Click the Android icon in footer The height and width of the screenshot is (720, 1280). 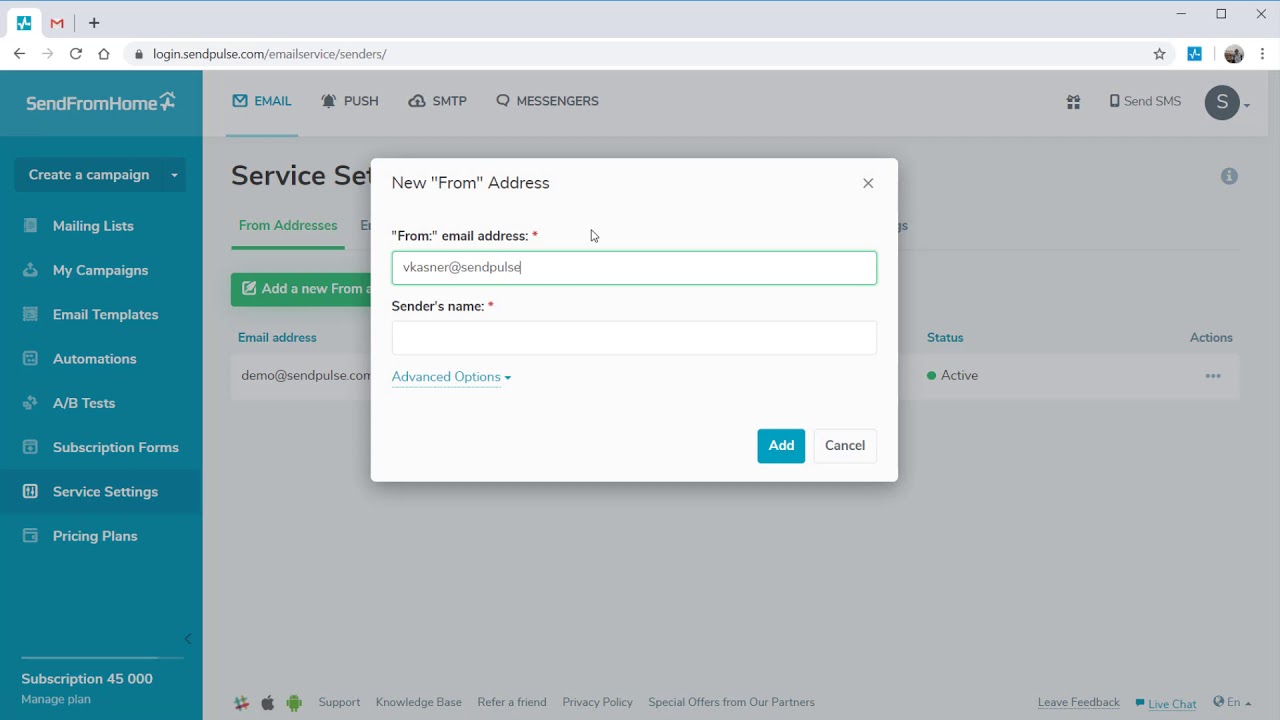point(293,703)
